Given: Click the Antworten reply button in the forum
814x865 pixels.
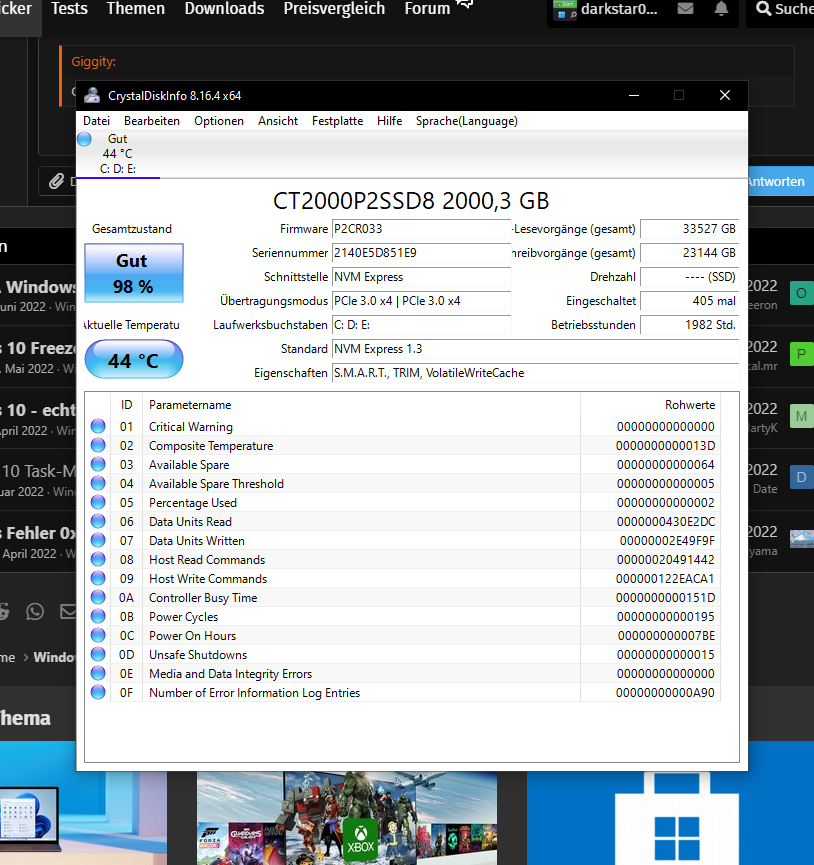Looking at the screenshot, I should pos(778,181).
